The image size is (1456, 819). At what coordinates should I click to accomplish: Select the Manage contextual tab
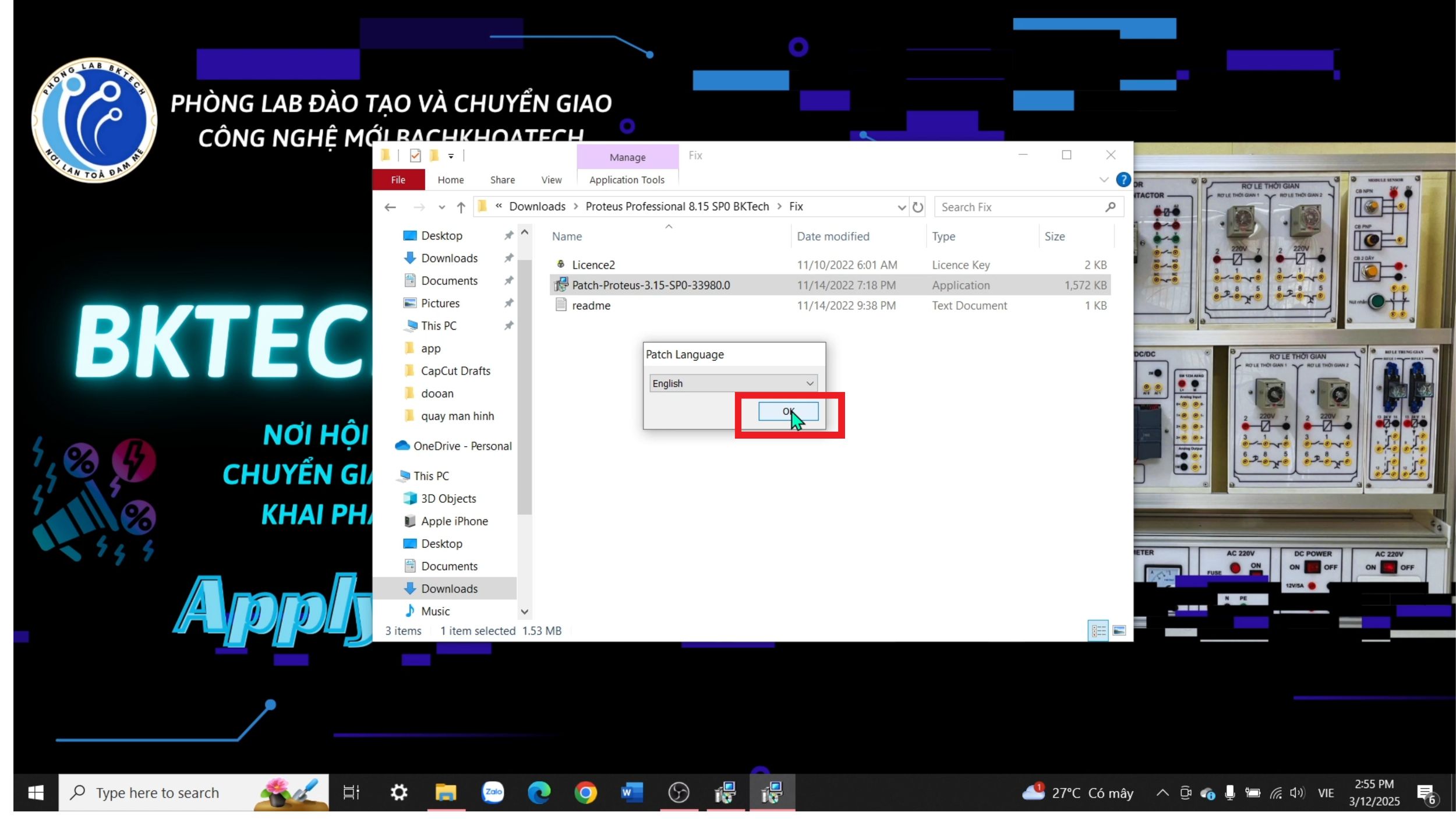tap(627, 157)
